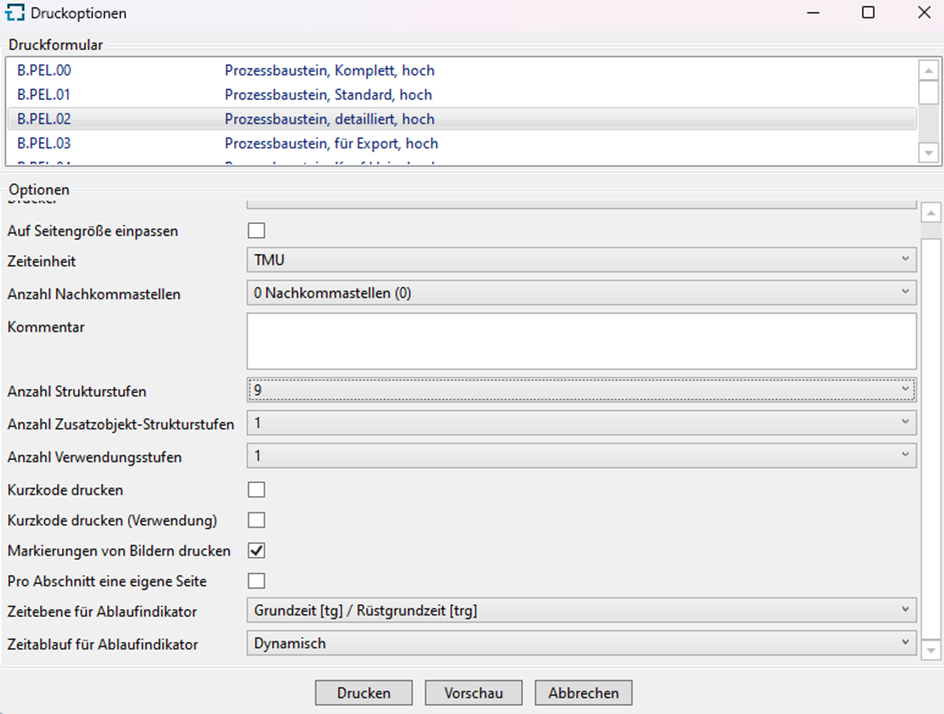The height and width of the screenshot is (714, 944).
Task: Click the Druckoptionen application icon in title bar
Action: coord(14,13)
